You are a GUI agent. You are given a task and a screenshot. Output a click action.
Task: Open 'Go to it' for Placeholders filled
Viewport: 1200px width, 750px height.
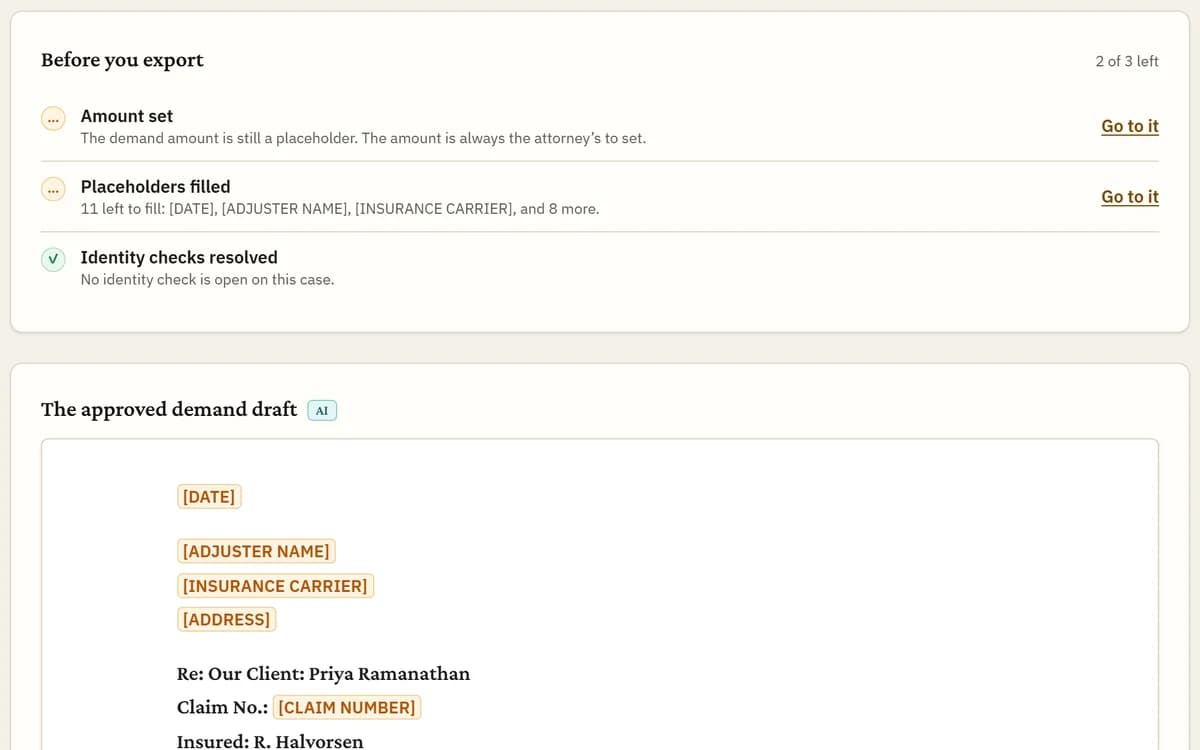click(1130, 197)
